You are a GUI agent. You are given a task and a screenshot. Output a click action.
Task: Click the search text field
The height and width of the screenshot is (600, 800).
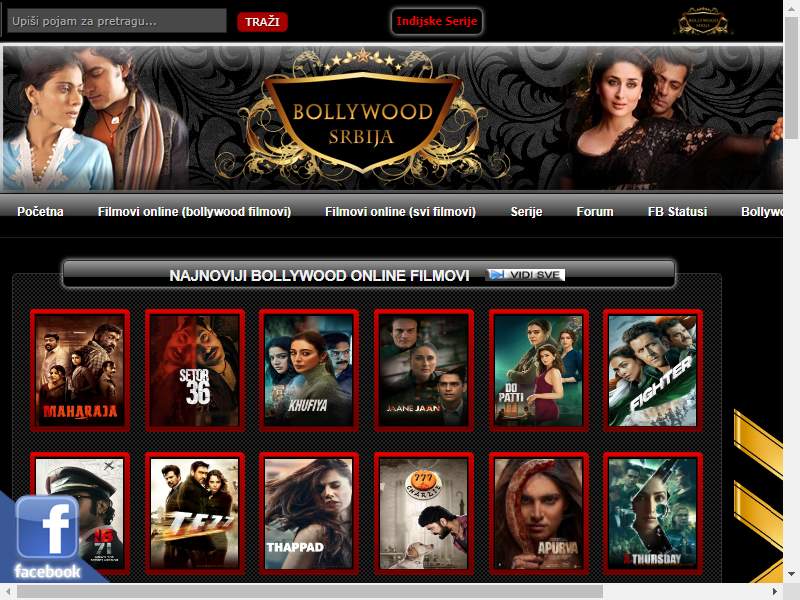click(117, 21)
